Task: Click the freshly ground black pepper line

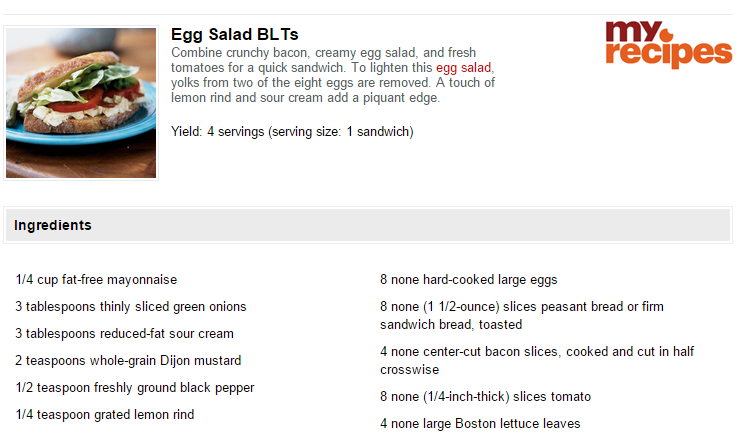Action: click(x=135, y=388)
